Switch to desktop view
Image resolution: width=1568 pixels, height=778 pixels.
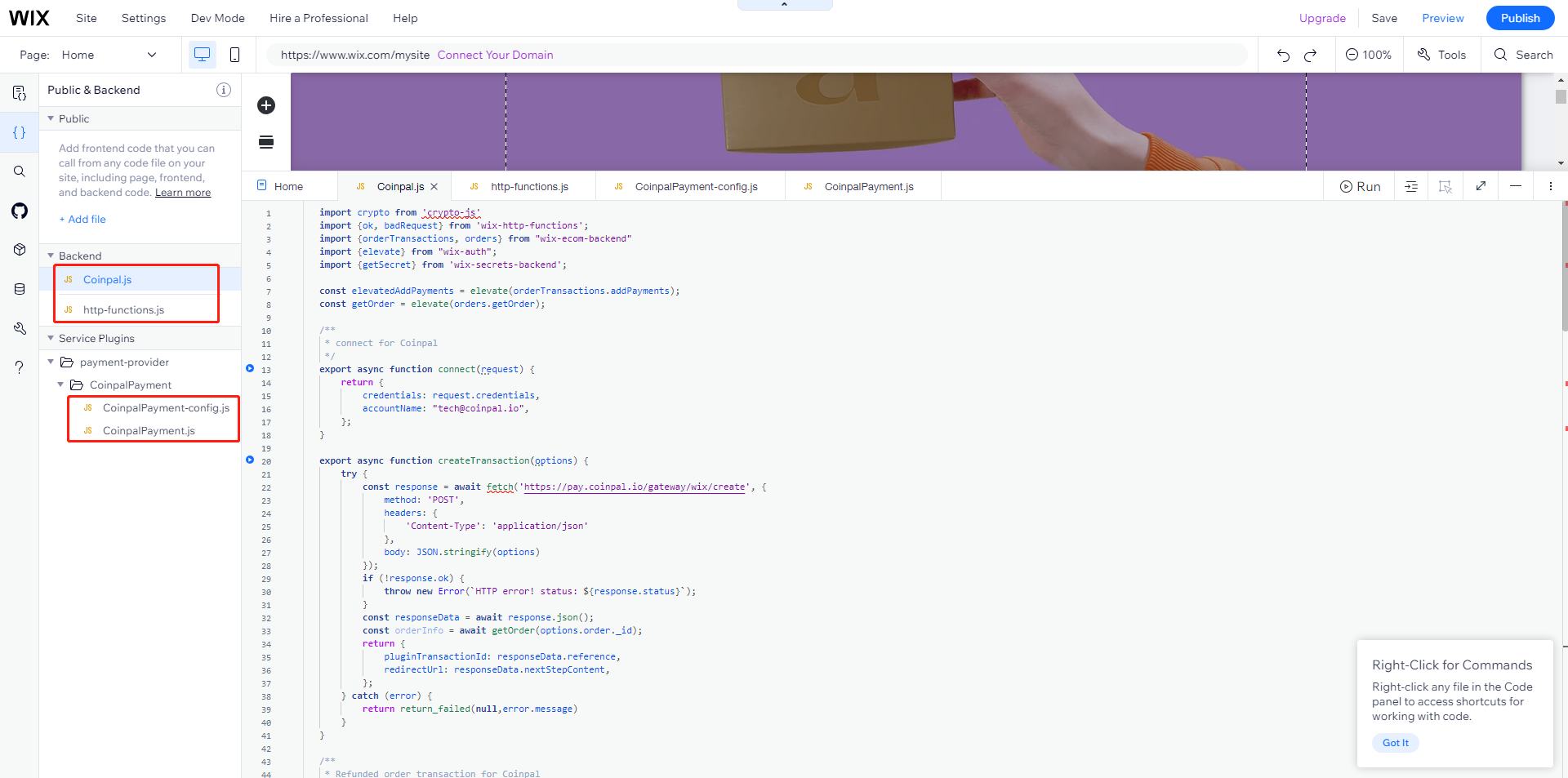coord(202,55)
